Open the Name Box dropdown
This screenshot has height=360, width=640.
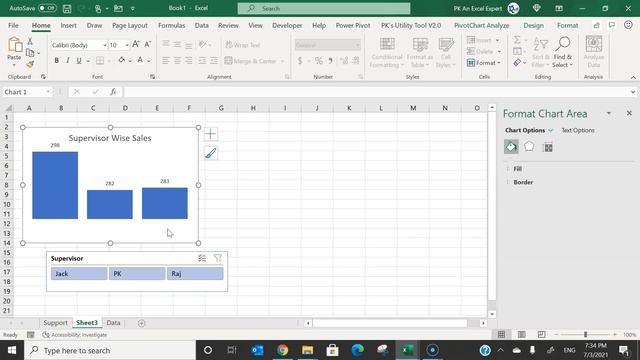point(48,92)
